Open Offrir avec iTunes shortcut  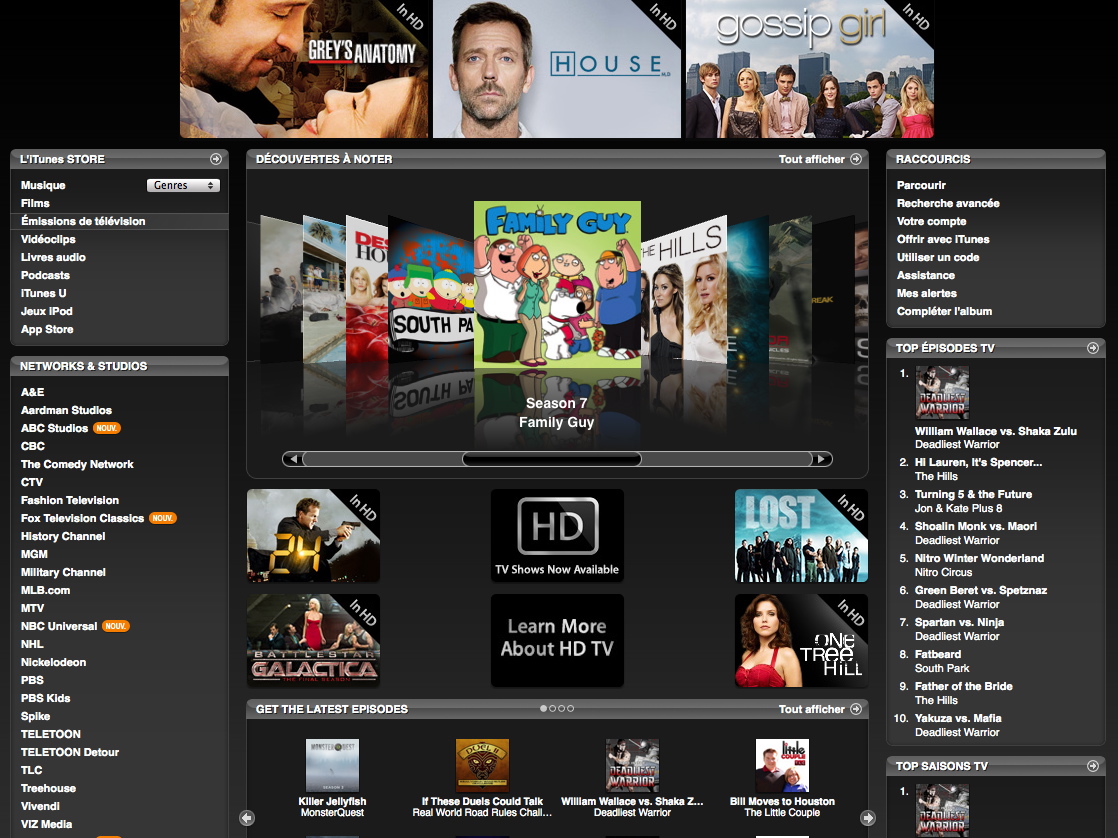click(943, 239)
